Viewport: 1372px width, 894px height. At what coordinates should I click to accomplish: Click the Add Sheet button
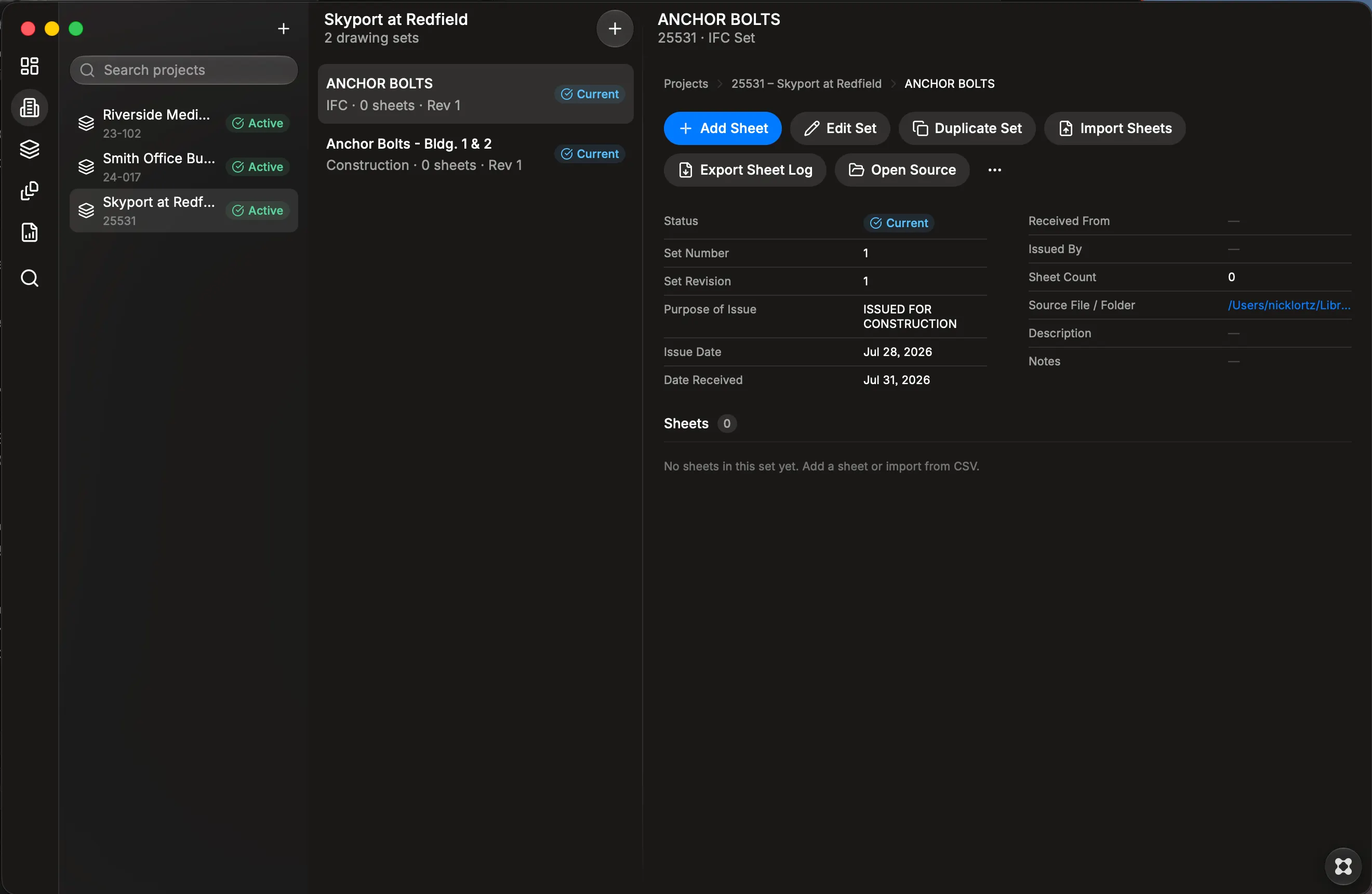click(722, 128)
